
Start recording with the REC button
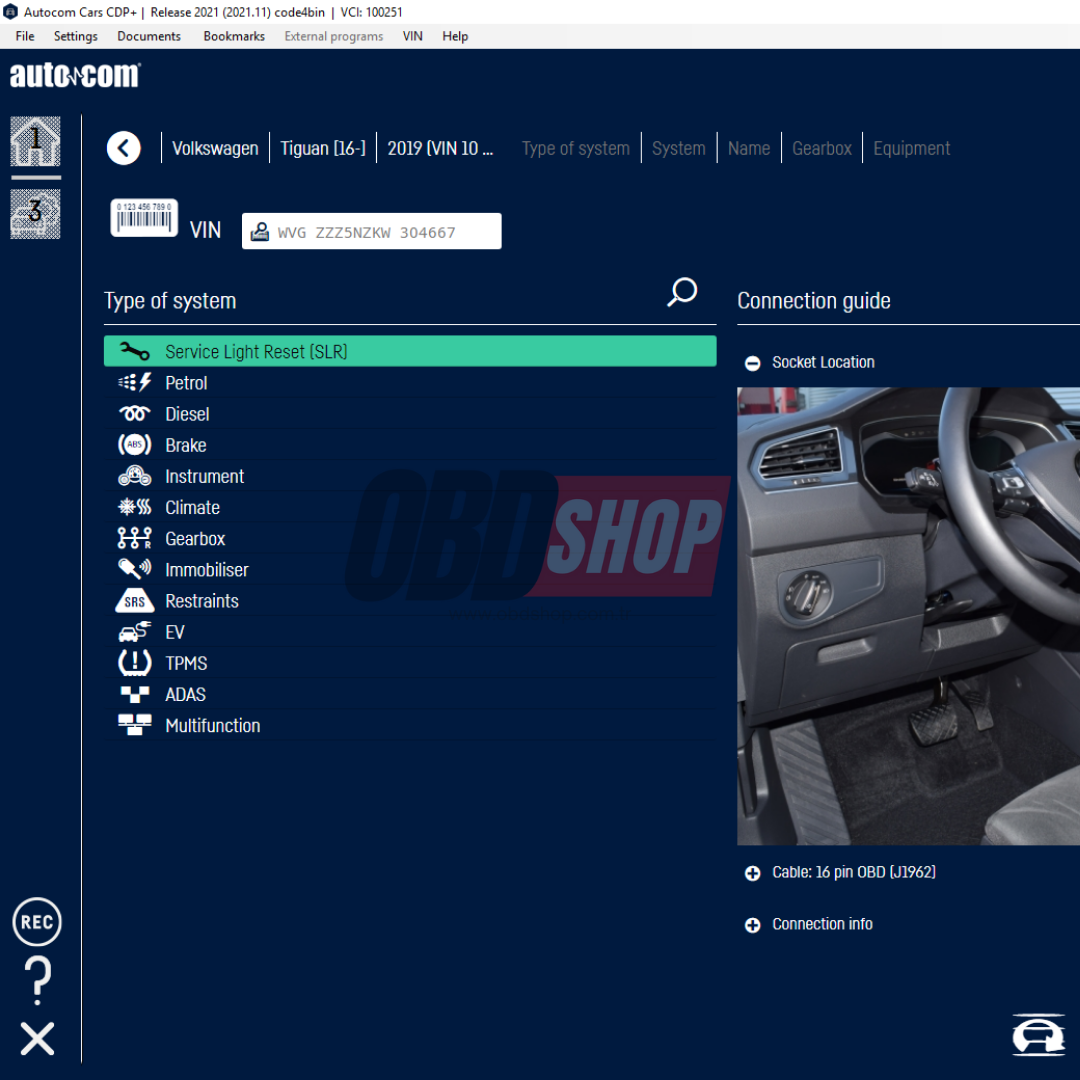click(37, 922)
